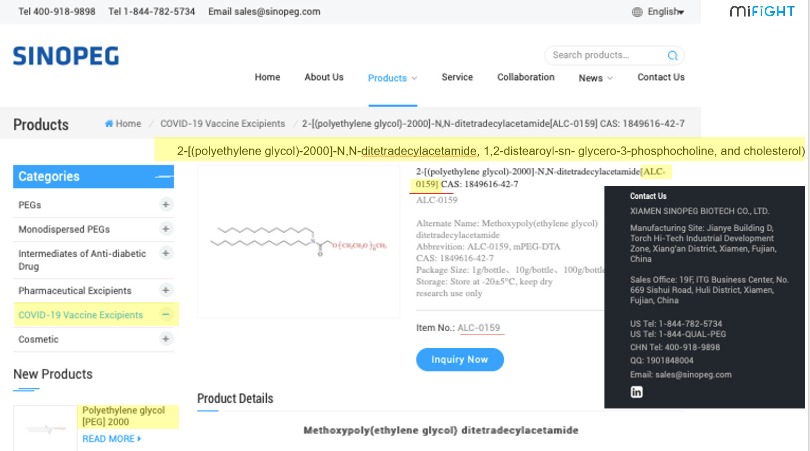This screenshot has width=810, height=451.
Task: Collapse COVID-19 Vaccine Excipients category
Action: click(x=166, y=315)
